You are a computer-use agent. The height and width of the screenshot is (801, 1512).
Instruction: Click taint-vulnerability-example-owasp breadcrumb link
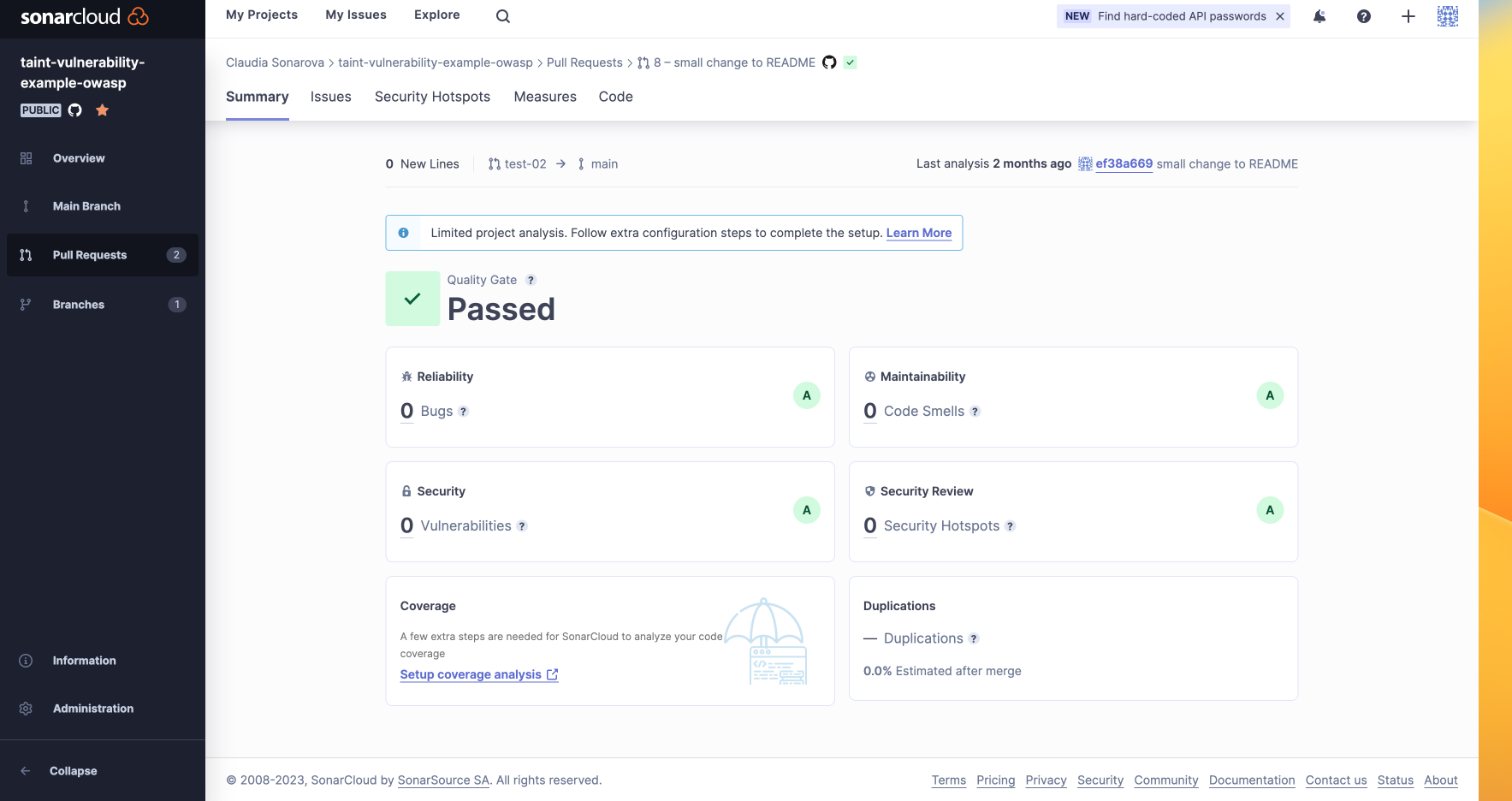pyautogui.click(x=436, y=62)
